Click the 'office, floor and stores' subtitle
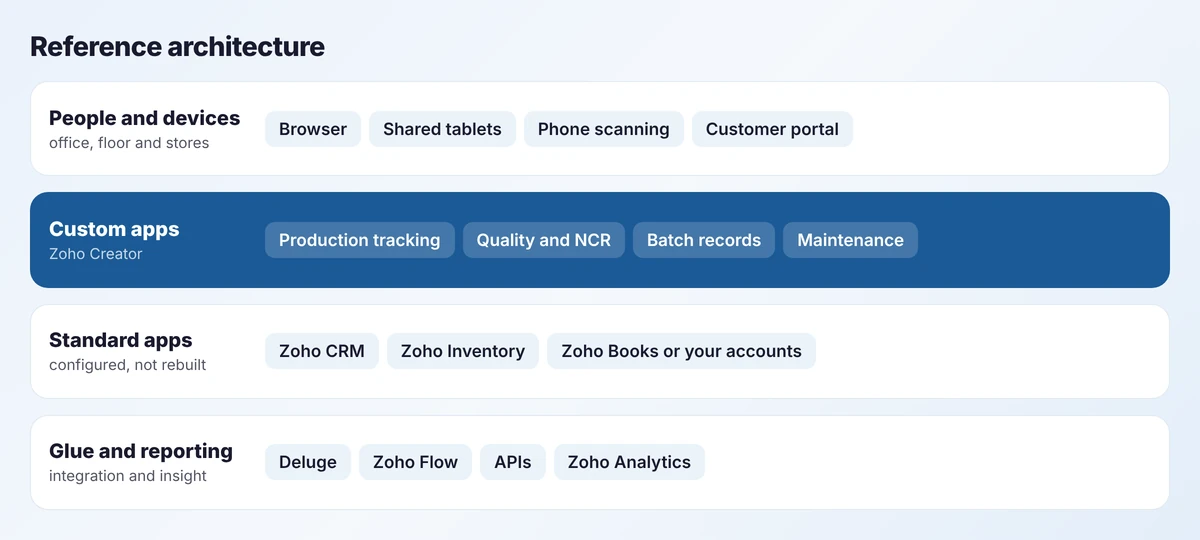Image resolution: width=1200 pixels, height=540 pixels. coord(129,143)
